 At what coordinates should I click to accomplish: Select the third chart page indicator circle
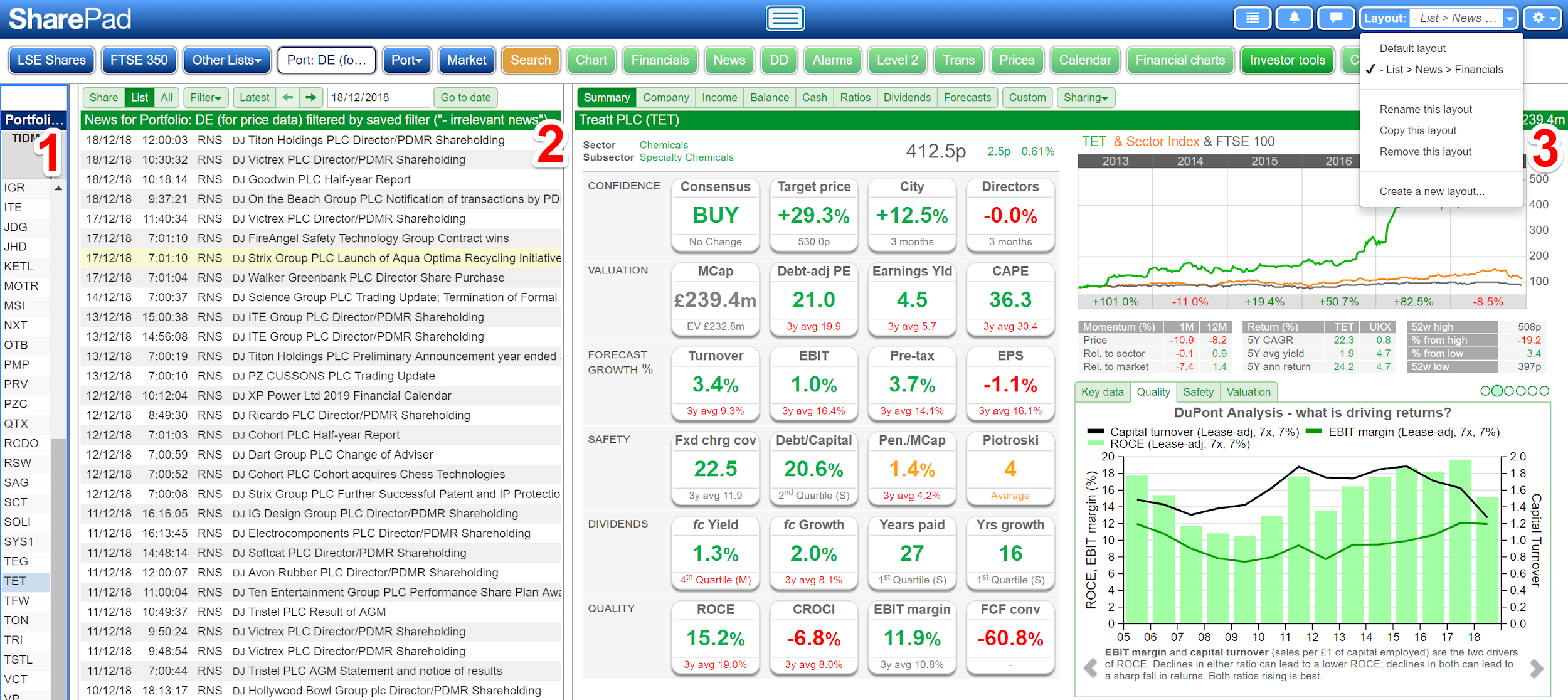(x=1509, y=391)
